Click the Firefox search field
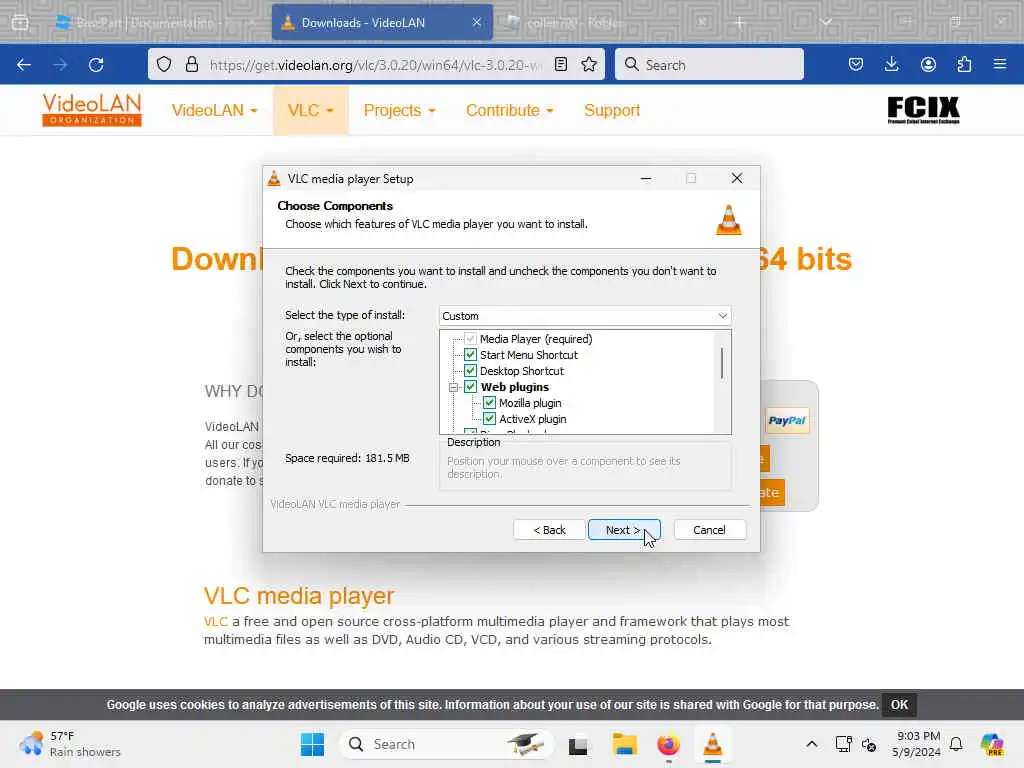This screenshot has height=768, width=1024. (x=709, y=65)
